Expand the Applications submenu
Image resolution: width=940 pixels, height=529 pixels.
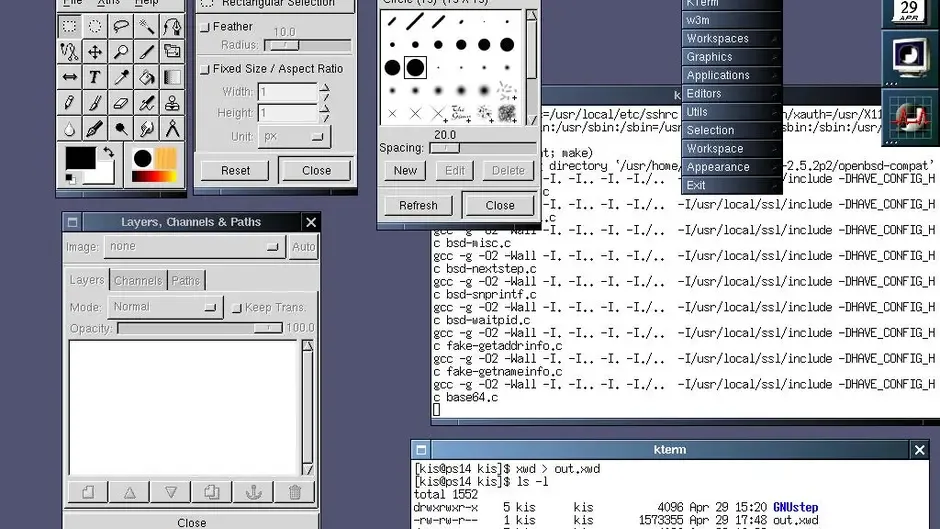[731, 76]
